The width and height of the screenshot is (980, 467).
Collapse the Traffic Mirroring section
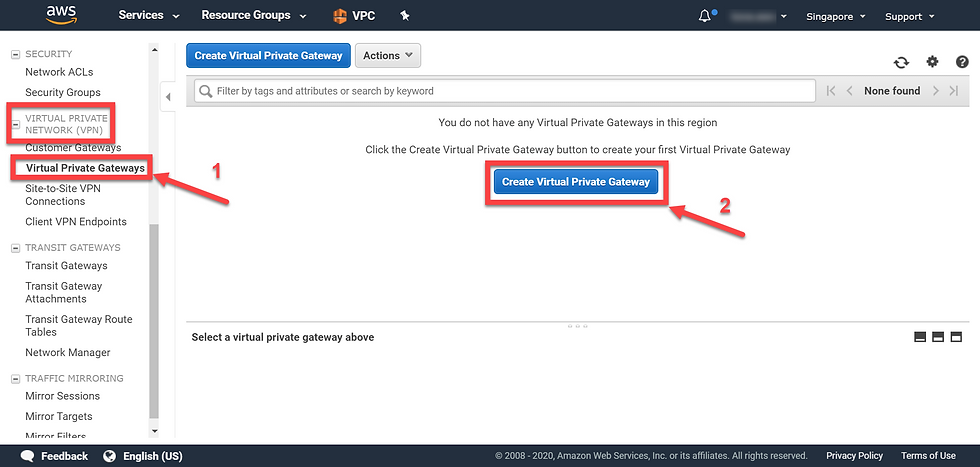point(16,379)
